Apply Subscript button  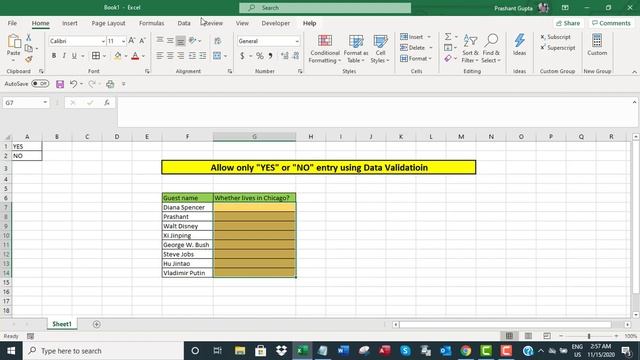pos(556,37)
